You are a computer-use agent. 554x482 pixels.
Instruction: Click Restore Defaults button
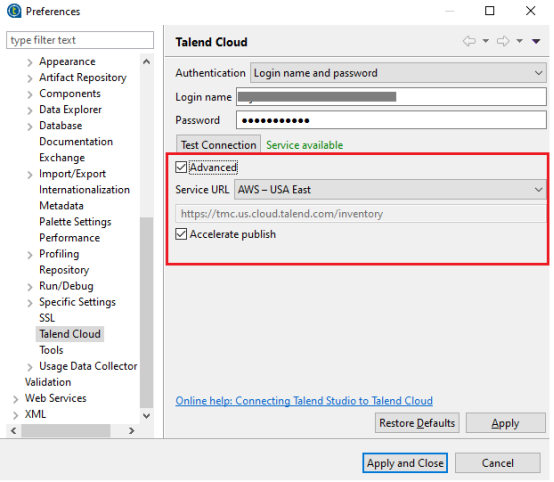point(417,423)
